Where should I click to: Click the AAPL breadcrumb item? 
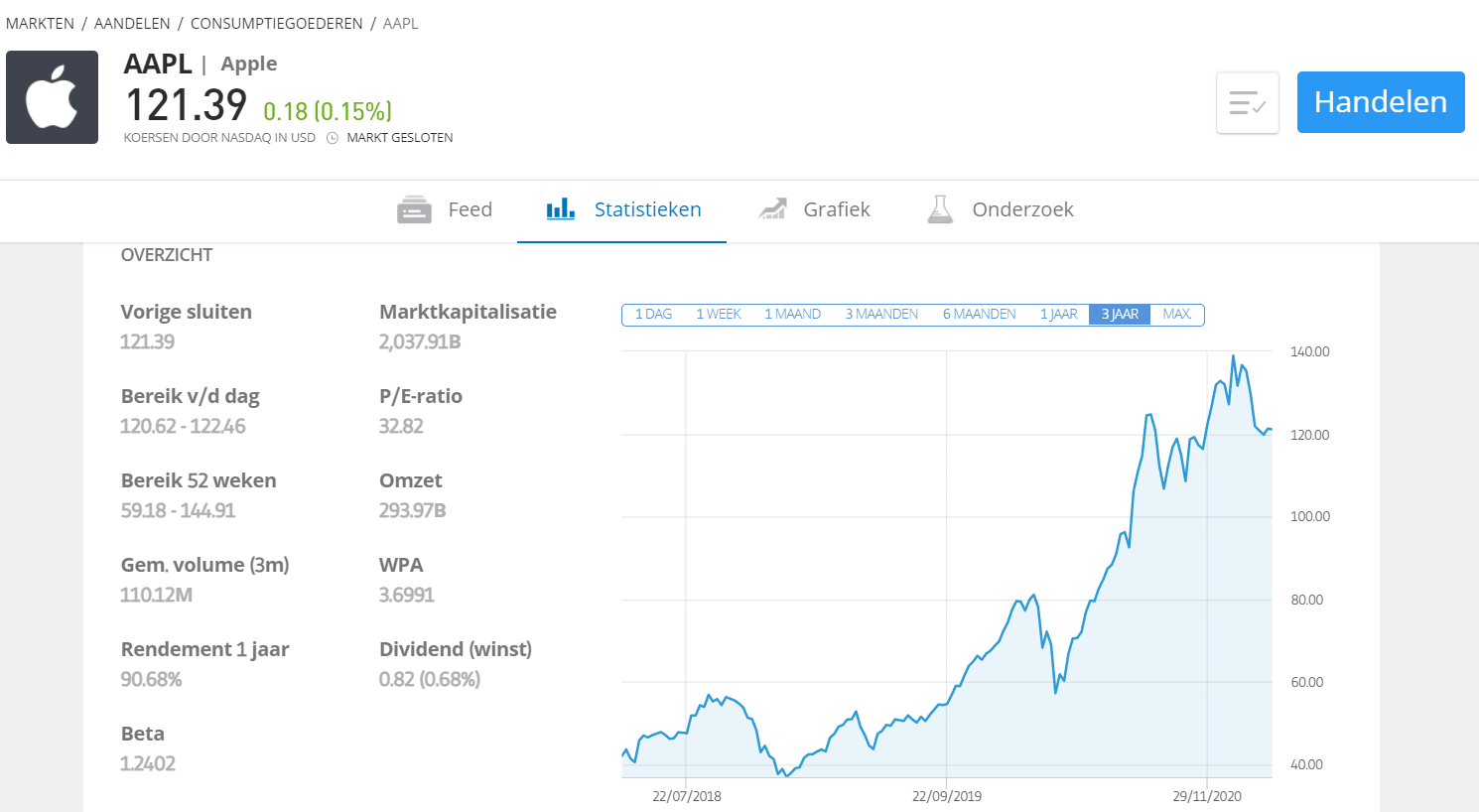(401, 24)
